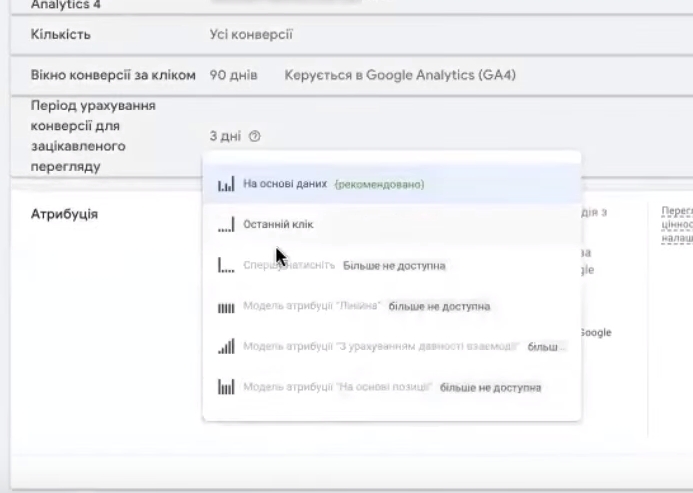The image size is (693, 493).
Task: Pick Модель атрибуції "Лінійна" entry
Action: pyautogui.click(x=312, y=306)
